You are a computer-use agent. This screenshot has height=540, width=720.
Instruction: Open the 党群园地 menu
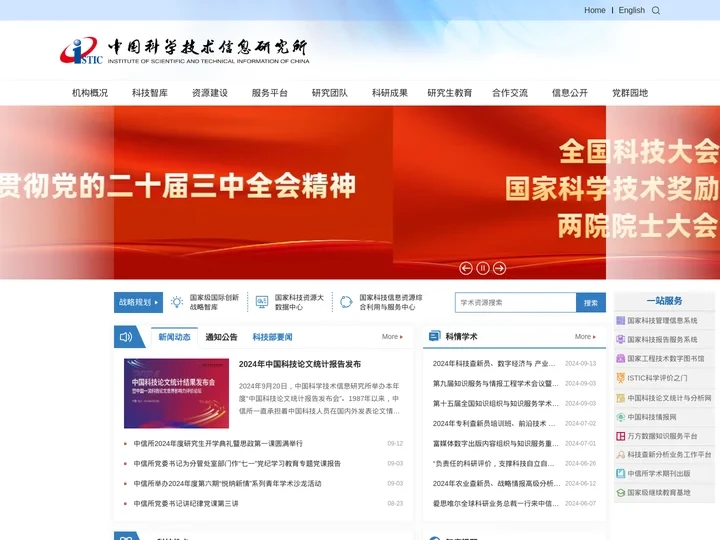pyautogui.click(x=630, y=93)
